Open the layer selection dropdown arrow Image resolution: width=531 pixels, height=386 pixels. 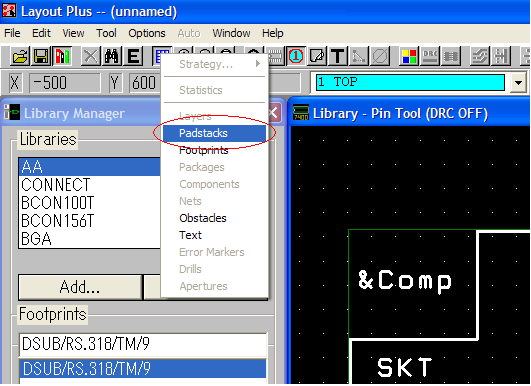(518, 82)
